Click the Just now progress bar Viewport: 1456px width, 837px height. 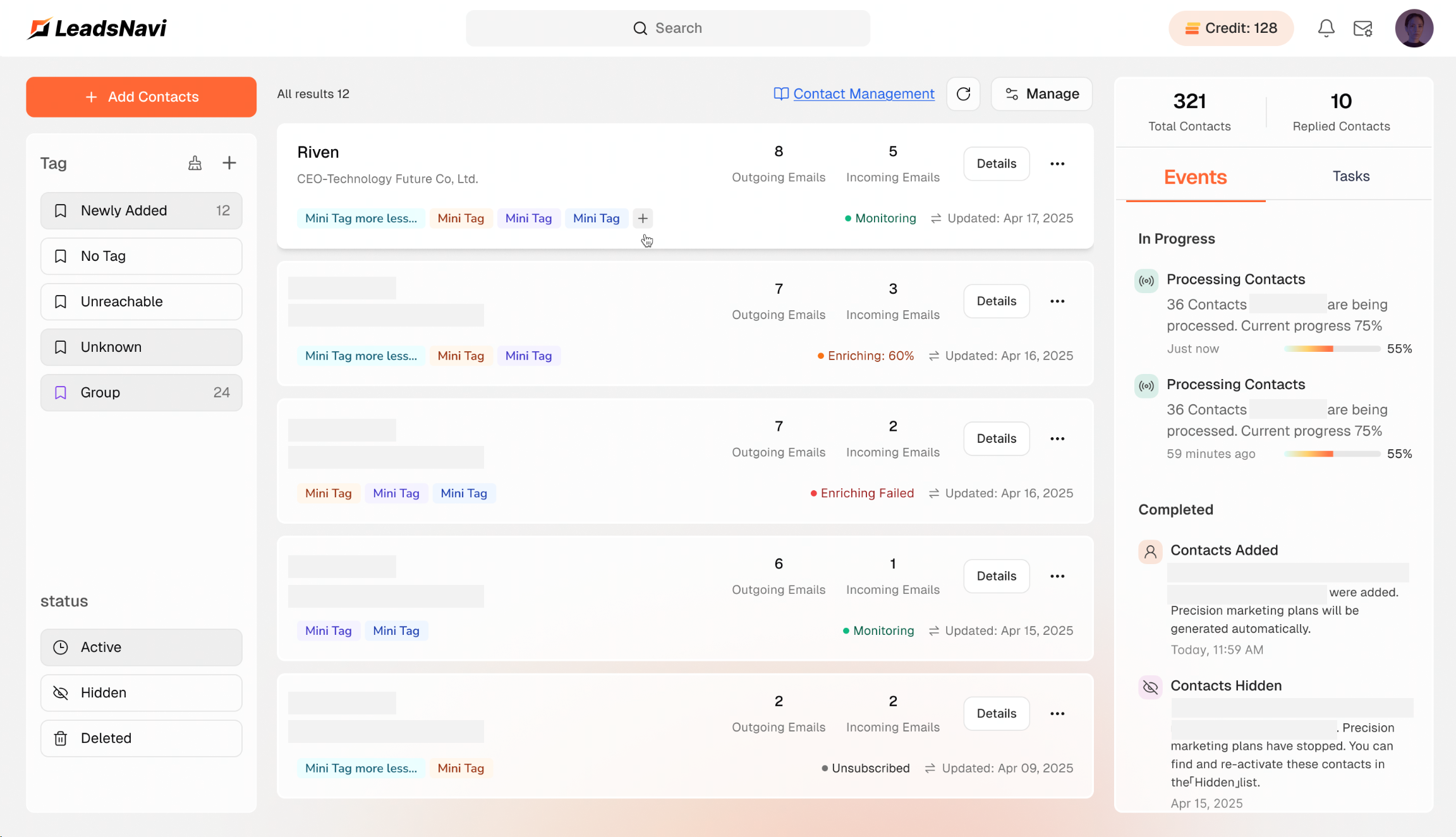coord(1332,349)
